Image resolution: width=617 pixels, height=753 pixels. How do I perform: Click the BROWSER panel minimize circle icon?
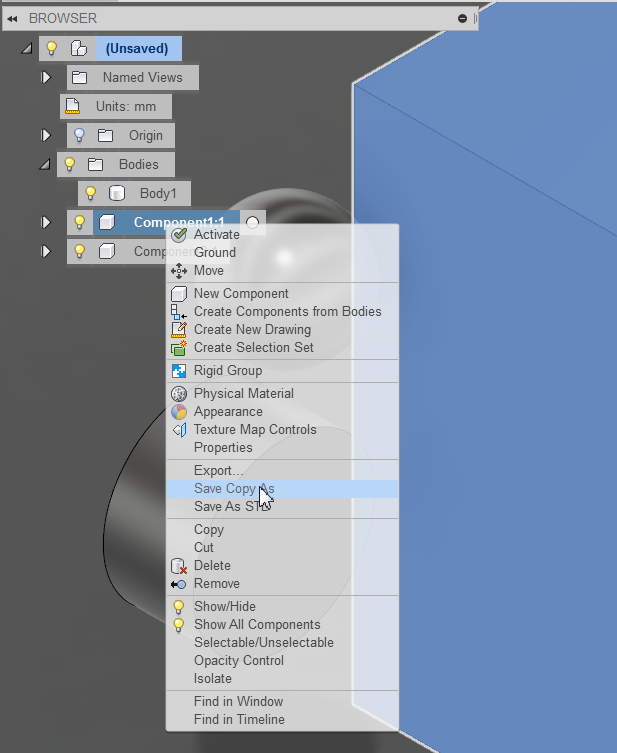(x=462, y=18)
